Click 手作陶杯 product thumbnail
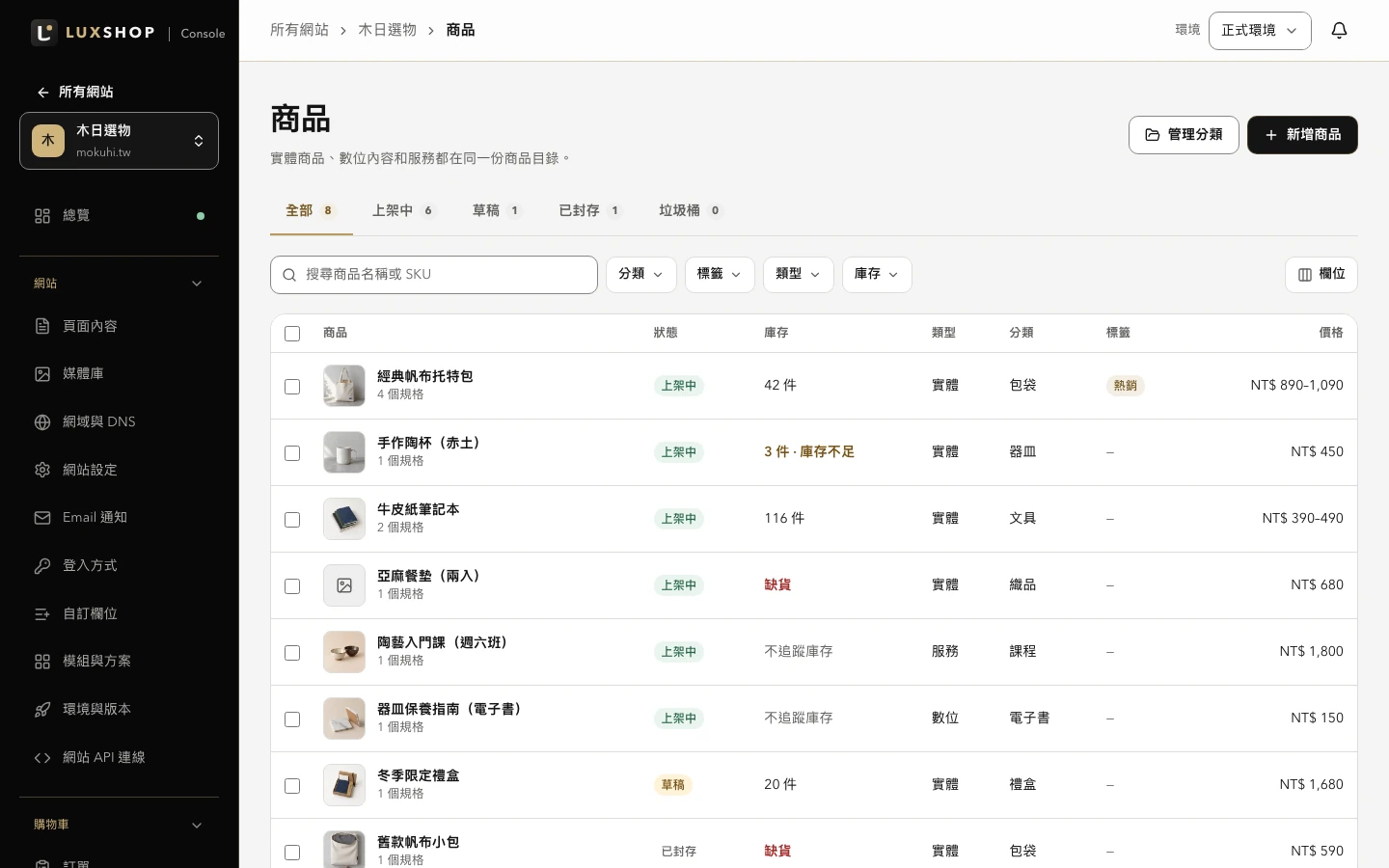Image resolution: width=1389 pixels, height=868 pixels. click(x=344, y=452)
